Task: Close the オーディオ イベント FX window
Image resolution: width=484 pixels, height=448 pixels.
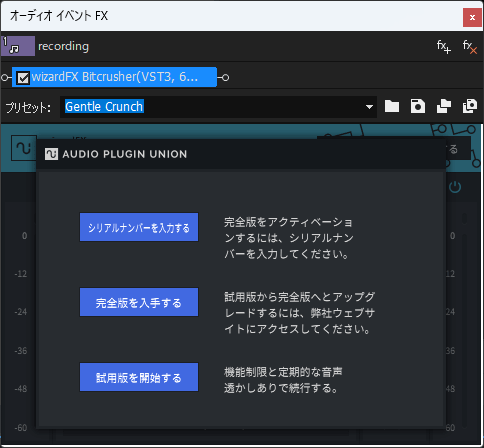Action: (x=472, y=17)
